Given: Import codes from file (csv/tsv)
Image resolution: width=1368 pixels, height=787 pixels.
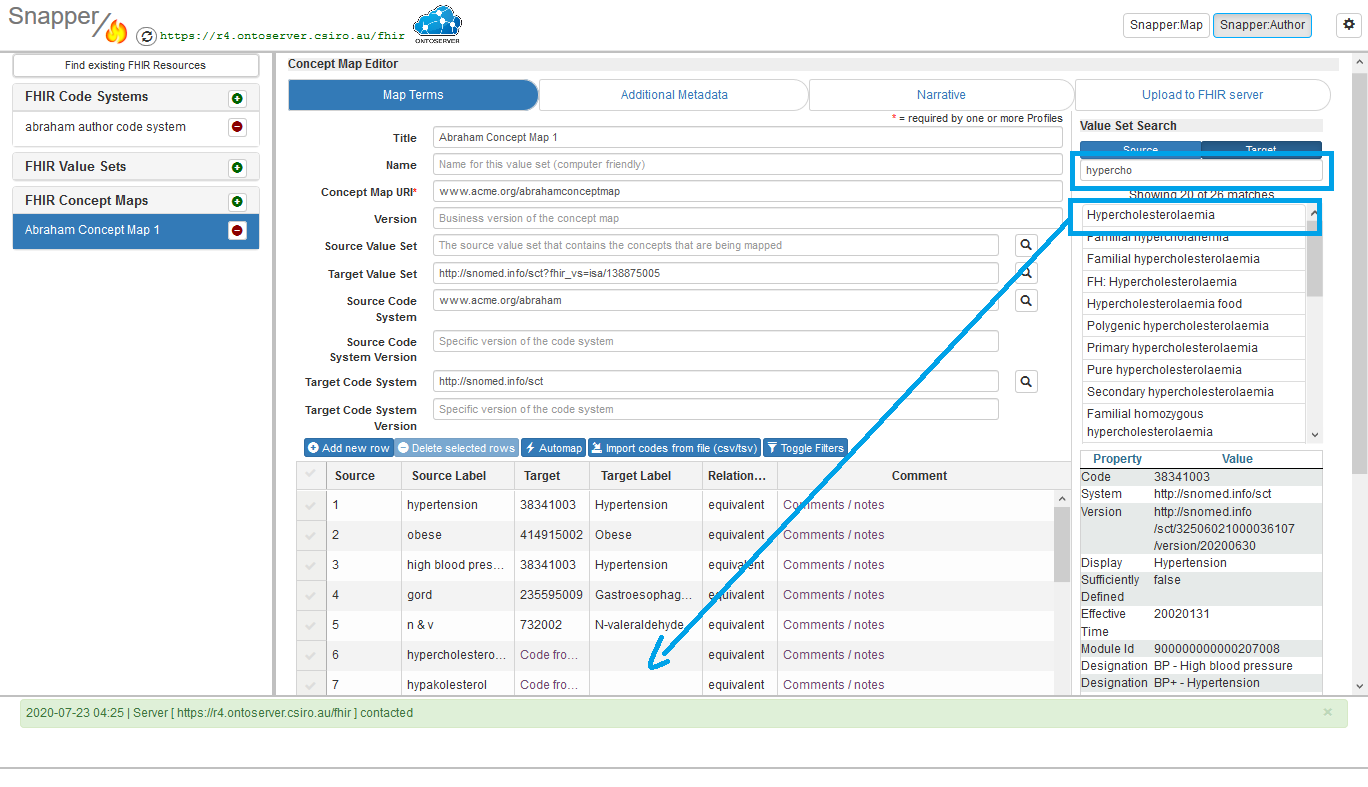Looking at the screenshot, I should (x=674, y=448).
